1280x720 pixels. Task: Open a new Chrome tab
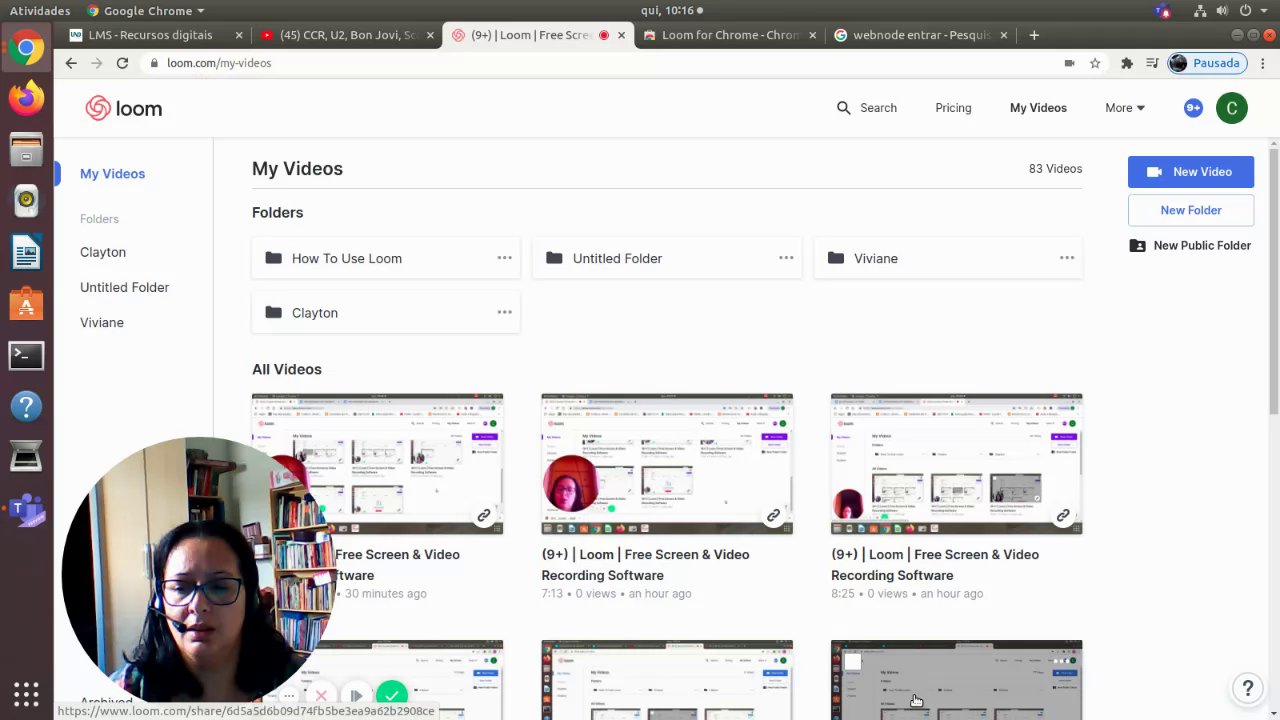1034,35
